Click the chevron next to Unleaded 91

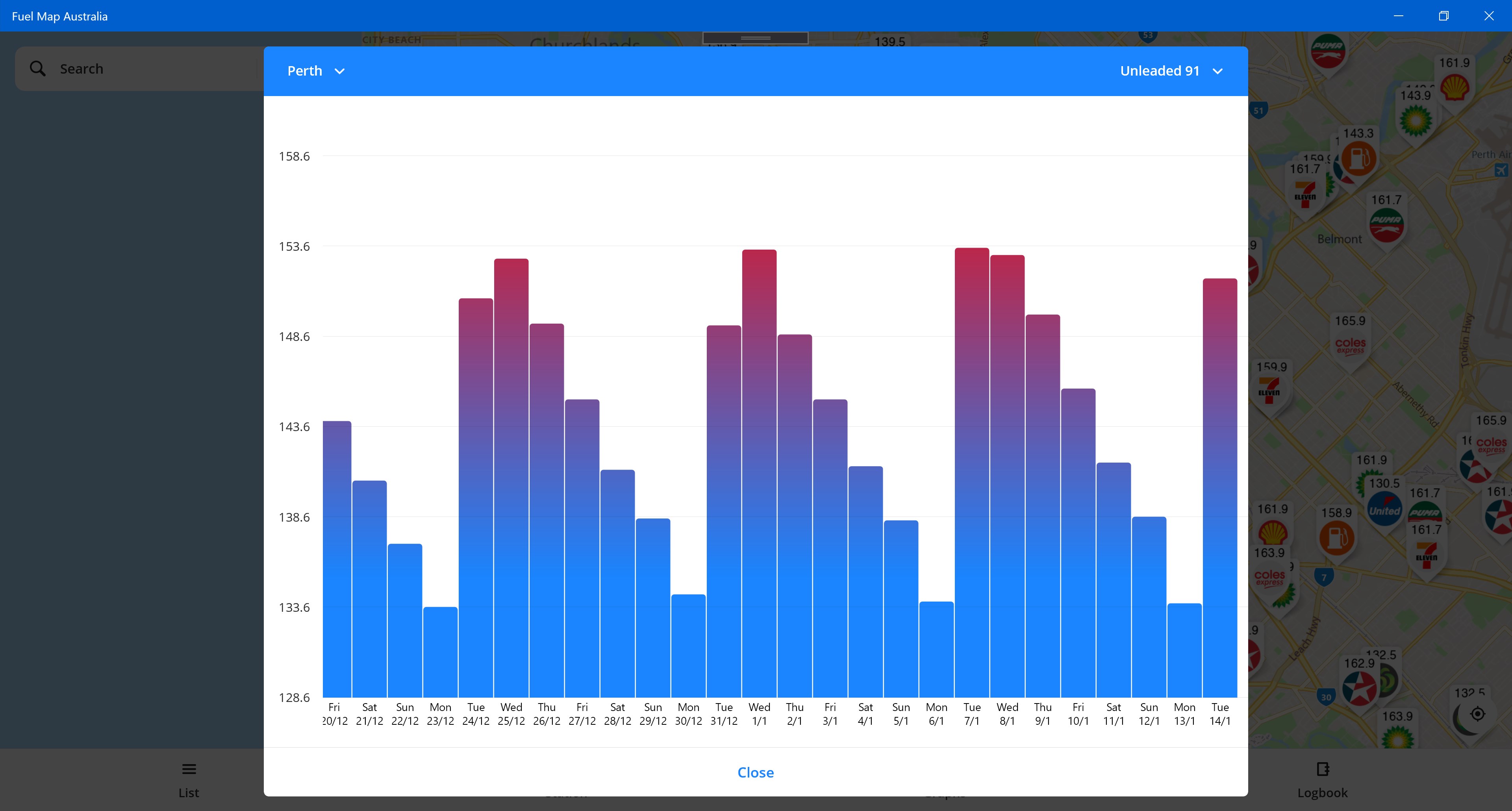pyautogui.click(x=1218, y=72)
